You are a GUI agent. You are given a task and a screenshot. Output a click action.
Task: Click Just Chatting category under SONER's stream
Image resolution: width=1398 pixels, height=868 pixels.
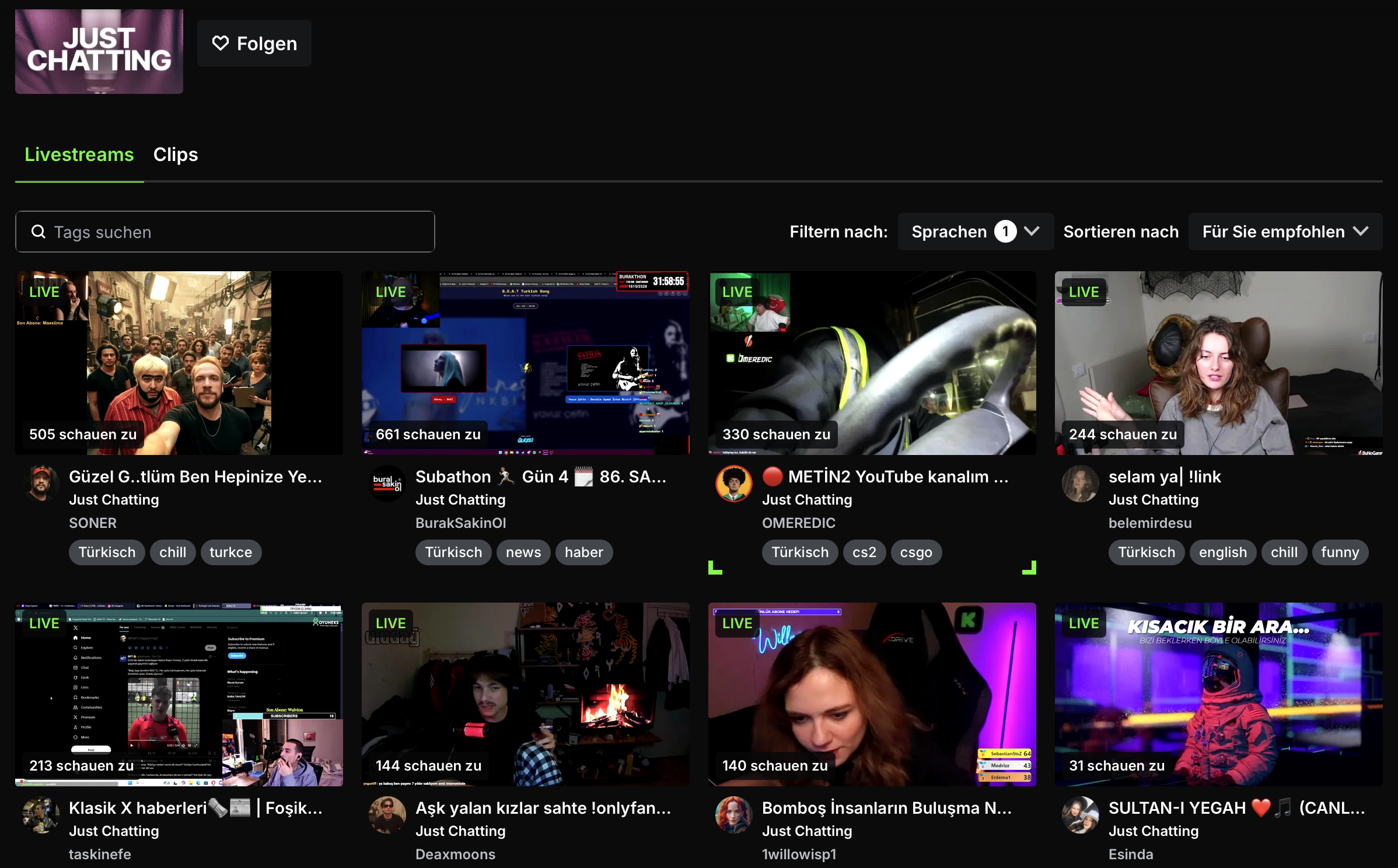(x=114, y=500)
